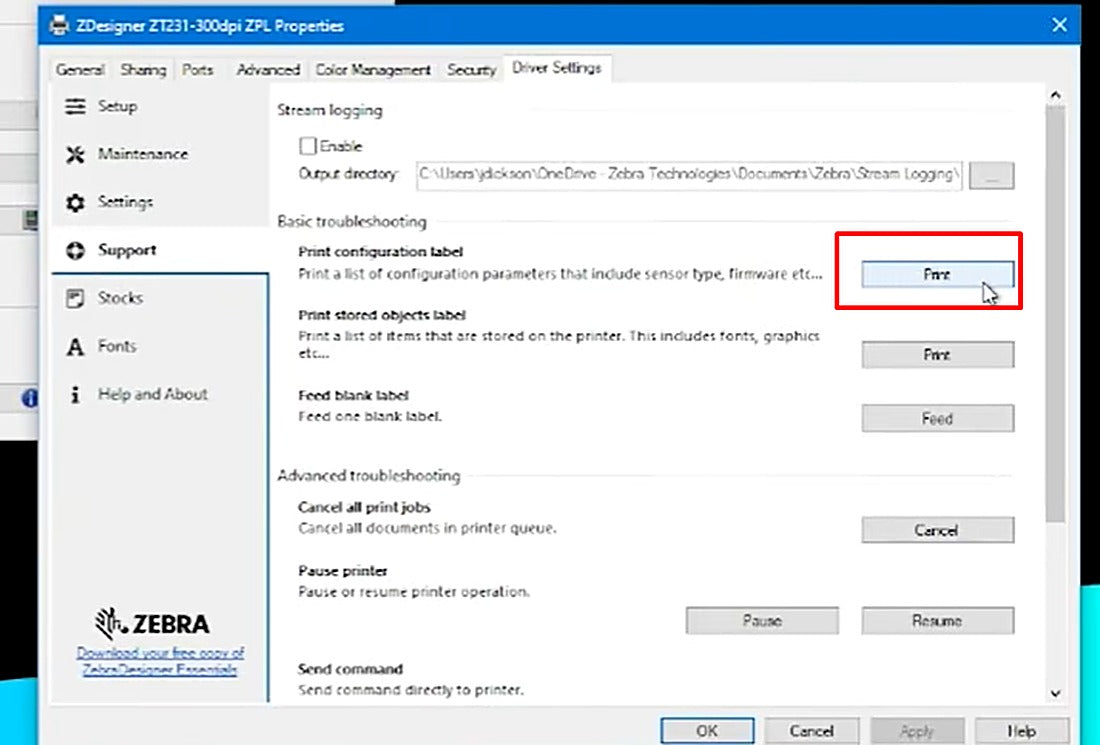Click the Stocks label icon
The width and height of the screenshot is (1100, 745).
coord(75,299)
